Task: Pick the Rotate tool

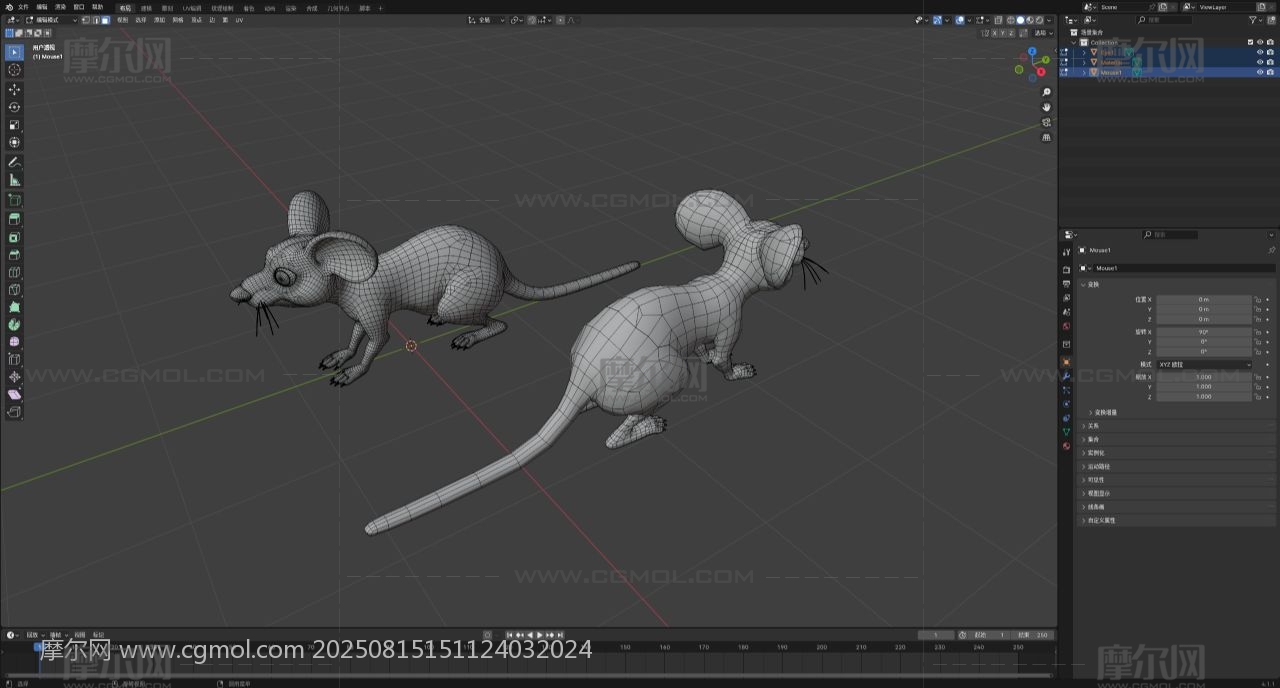Action: click(14, 107)
